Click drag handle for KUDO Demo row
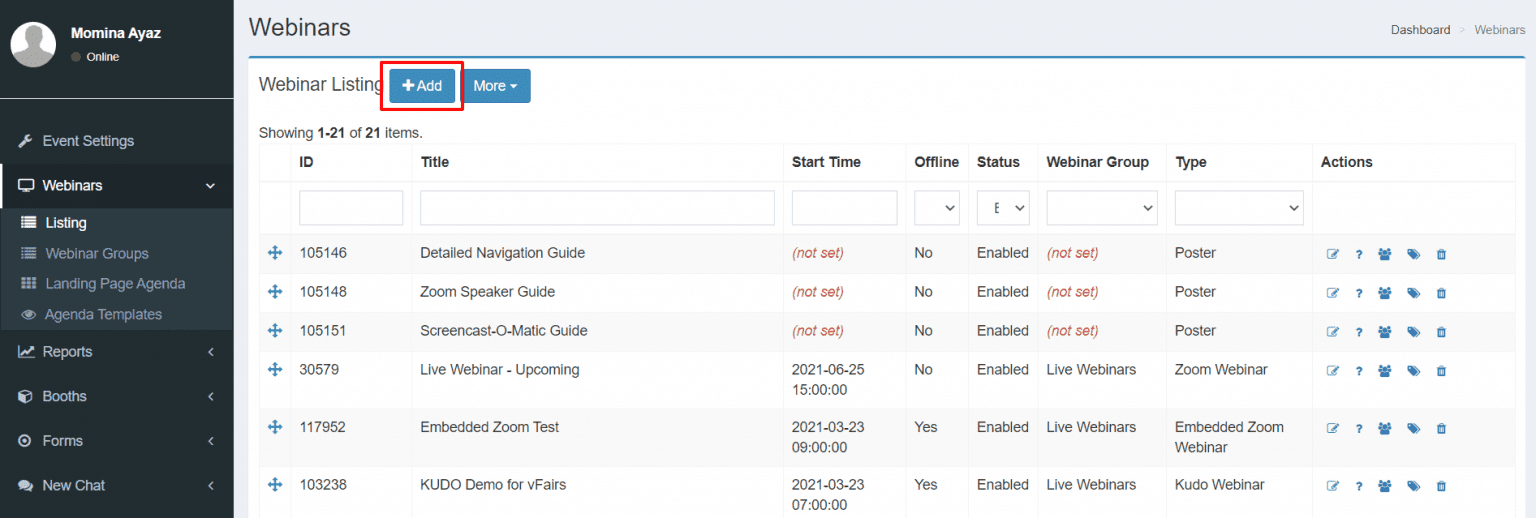 pos(275,485)
